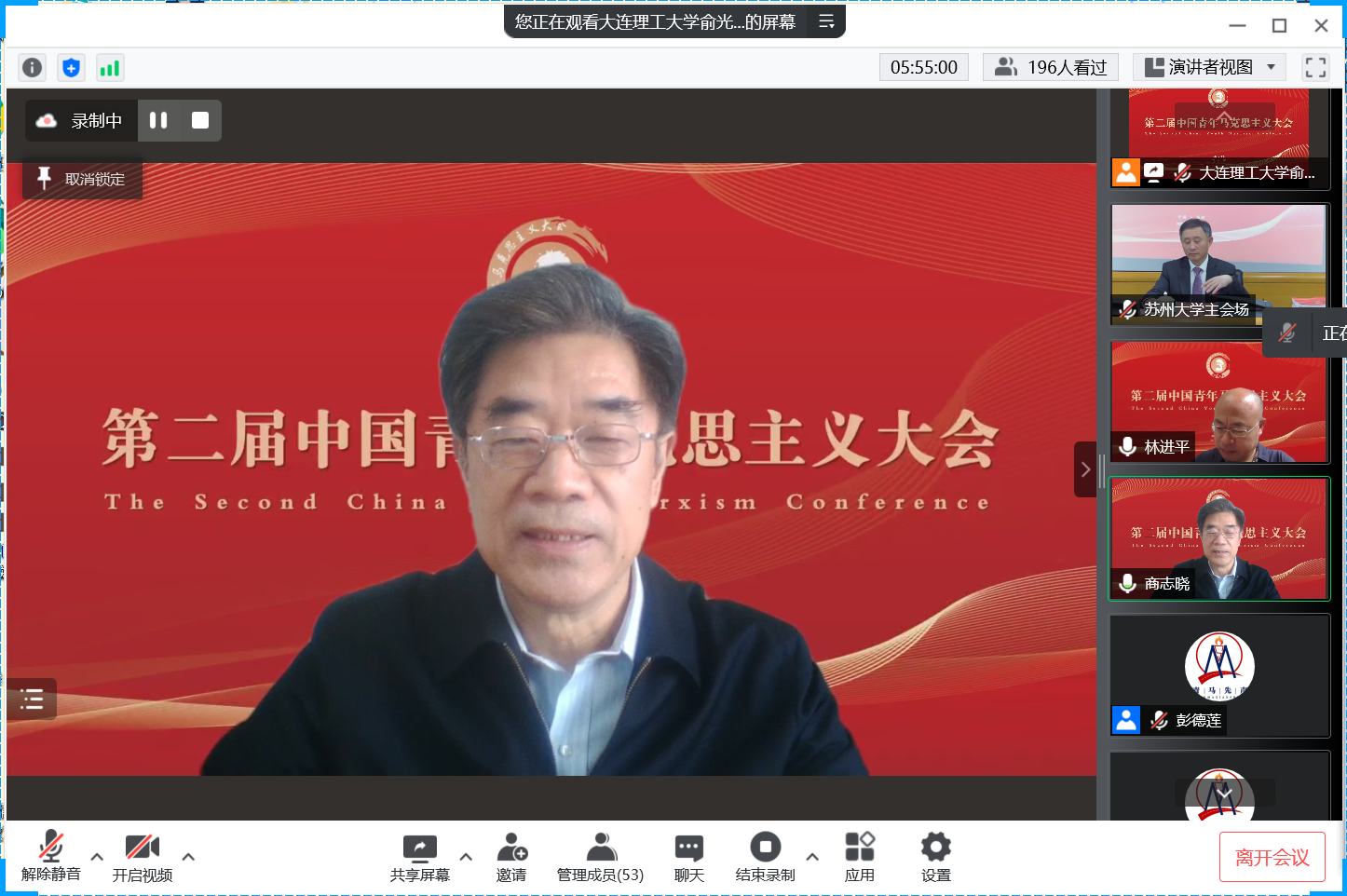Select the 苏州大学主会场 video thumbnail
The image size is (1347, 896).
1218,265
